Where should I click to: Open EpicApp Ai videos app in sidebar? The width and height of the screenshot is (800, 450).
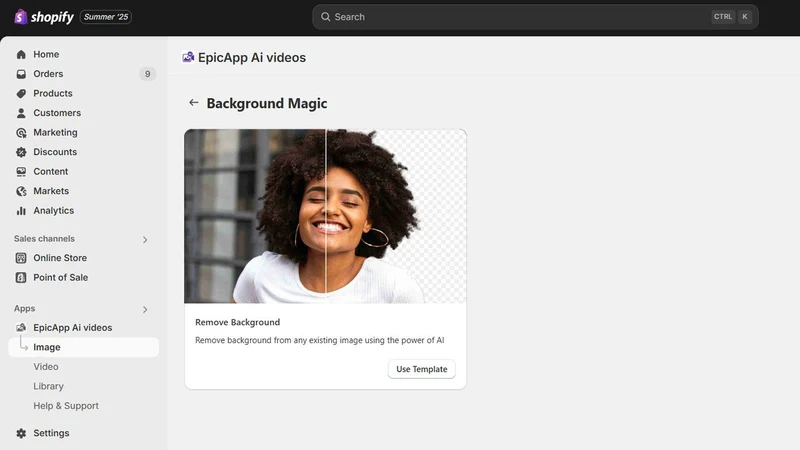click(73, 328)
